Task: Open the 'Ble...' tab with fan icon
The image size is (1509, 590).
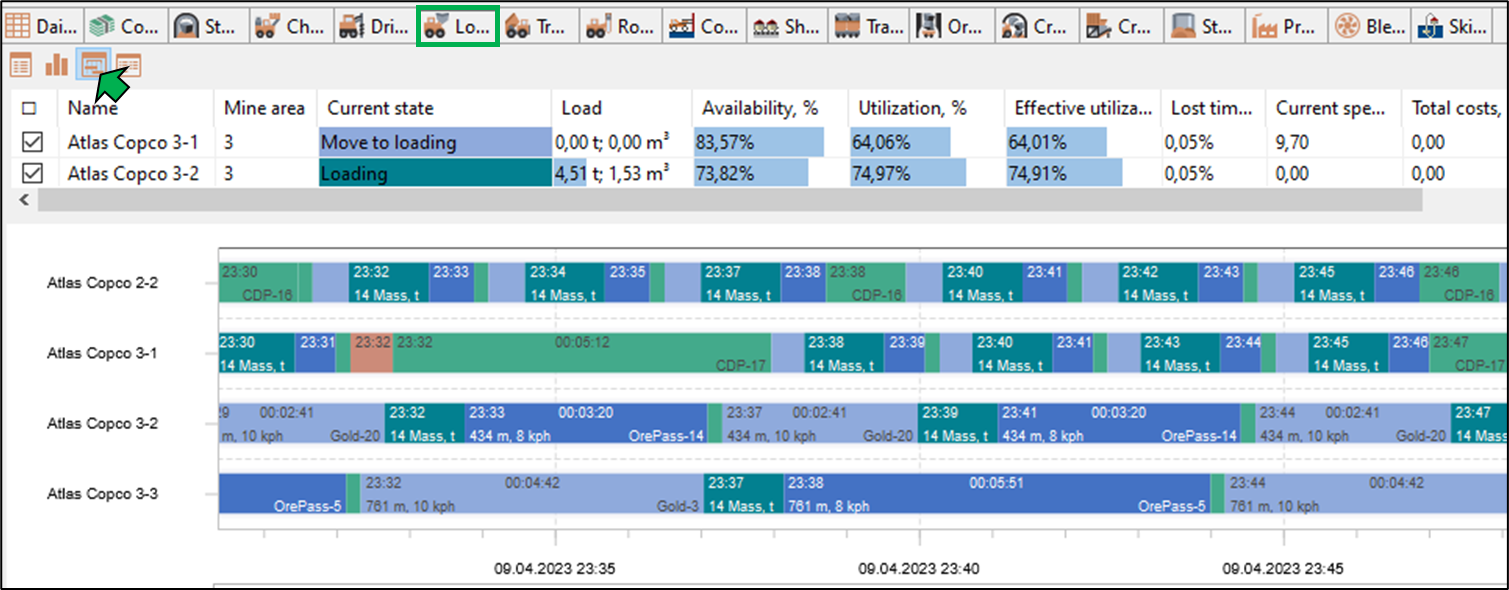Action: [1368, 27]
